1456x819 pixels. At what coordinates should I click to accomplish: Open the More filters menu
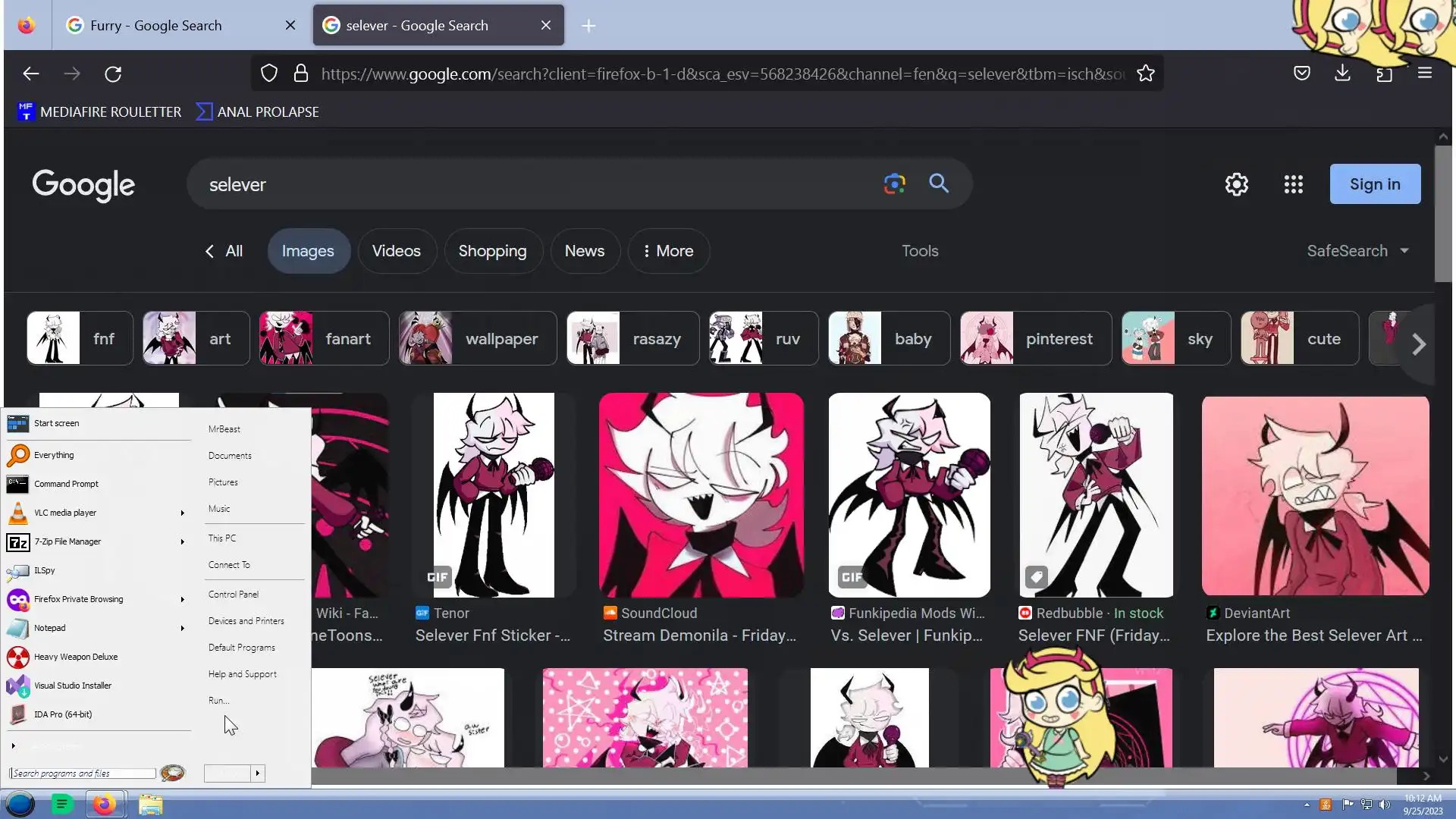[668, 251]
